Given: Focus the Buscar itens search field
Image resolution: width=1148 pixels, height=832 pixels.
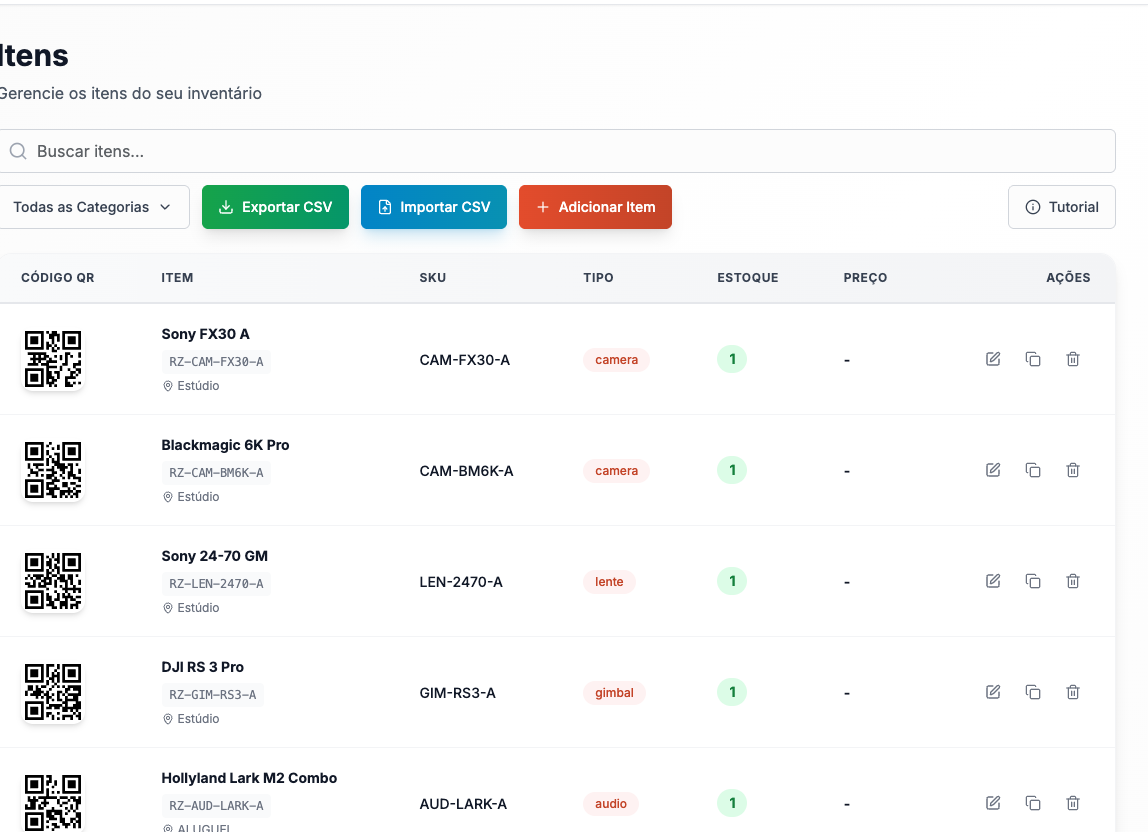Looking at the screenshot, I should tap(556, 152).
